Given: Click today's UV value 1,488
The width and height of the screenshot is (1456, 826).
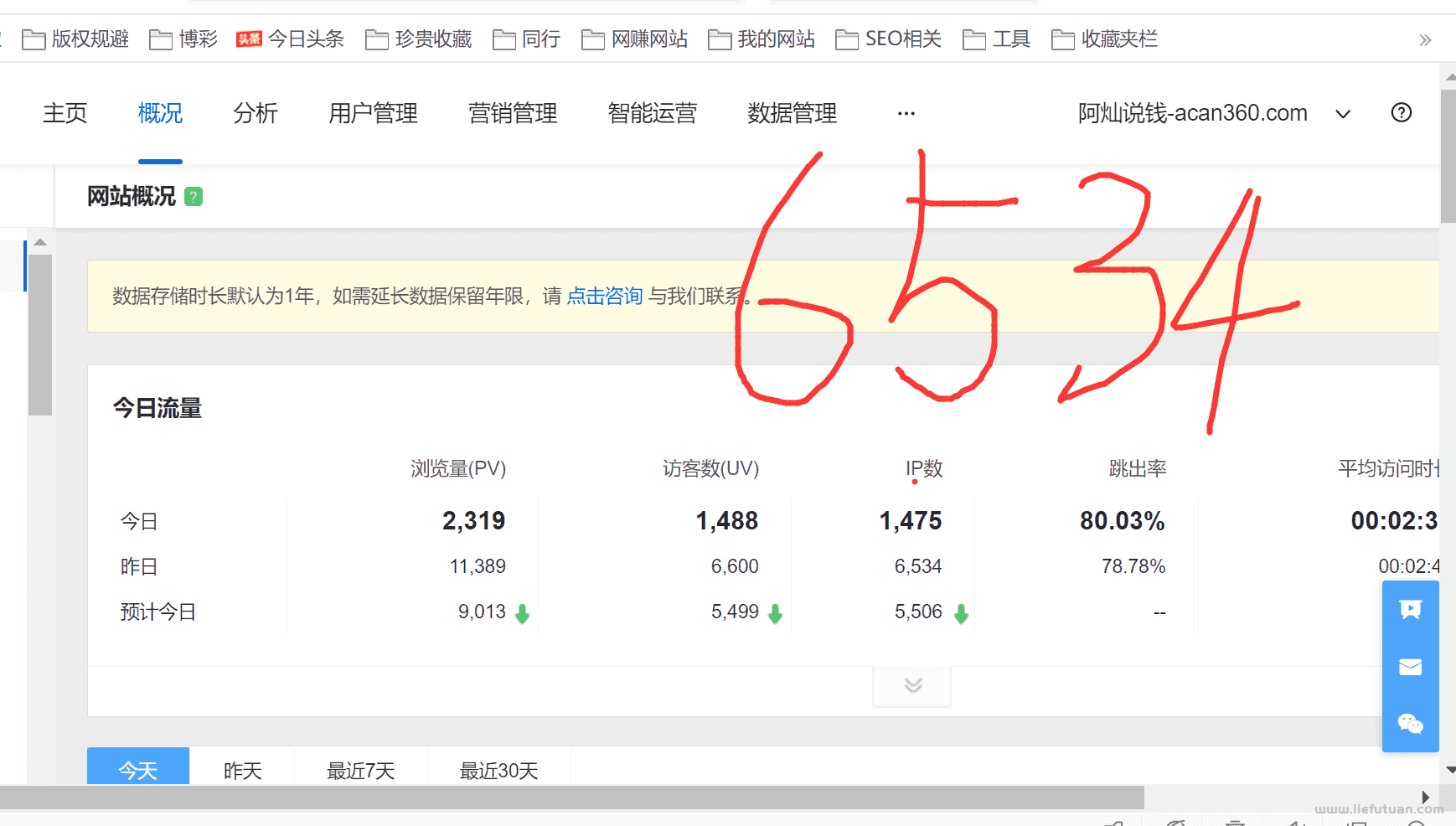Looking at the screenshot, I should [x=727, y=521].
